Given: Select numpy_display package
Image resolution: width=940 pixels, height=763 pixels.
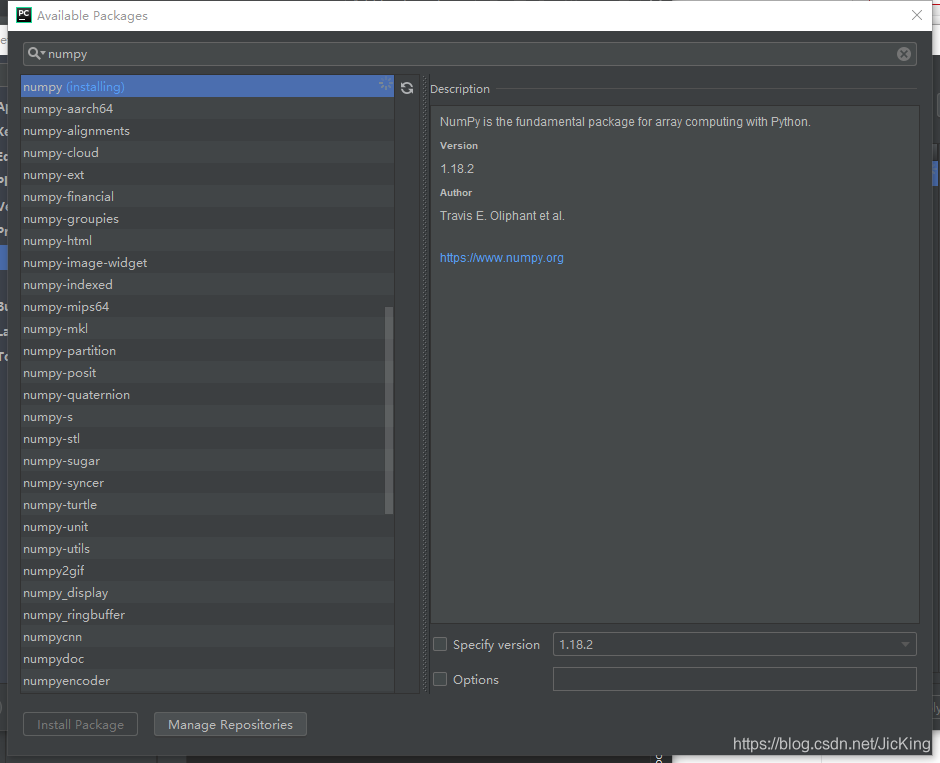Looking at the screenshot, I should click(207, 593).
